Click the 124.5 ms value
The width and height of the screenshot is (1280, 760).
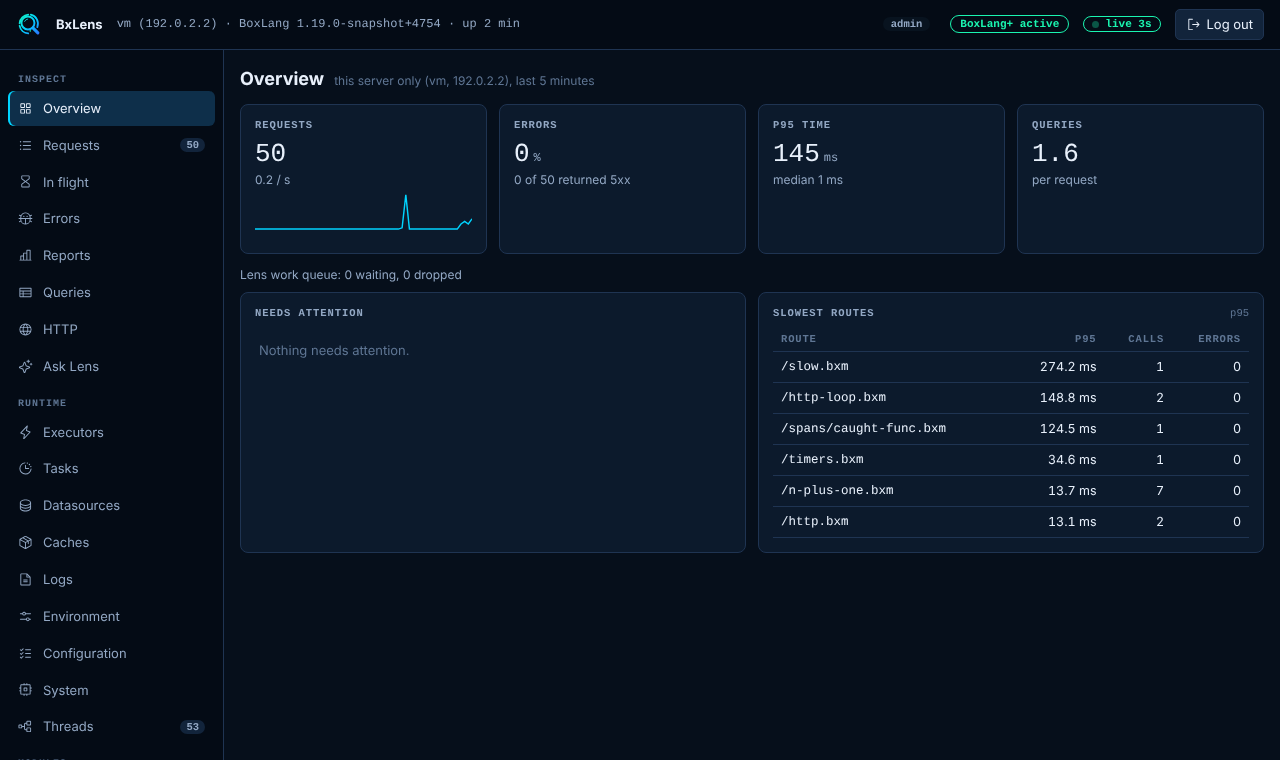[1068, 429]
